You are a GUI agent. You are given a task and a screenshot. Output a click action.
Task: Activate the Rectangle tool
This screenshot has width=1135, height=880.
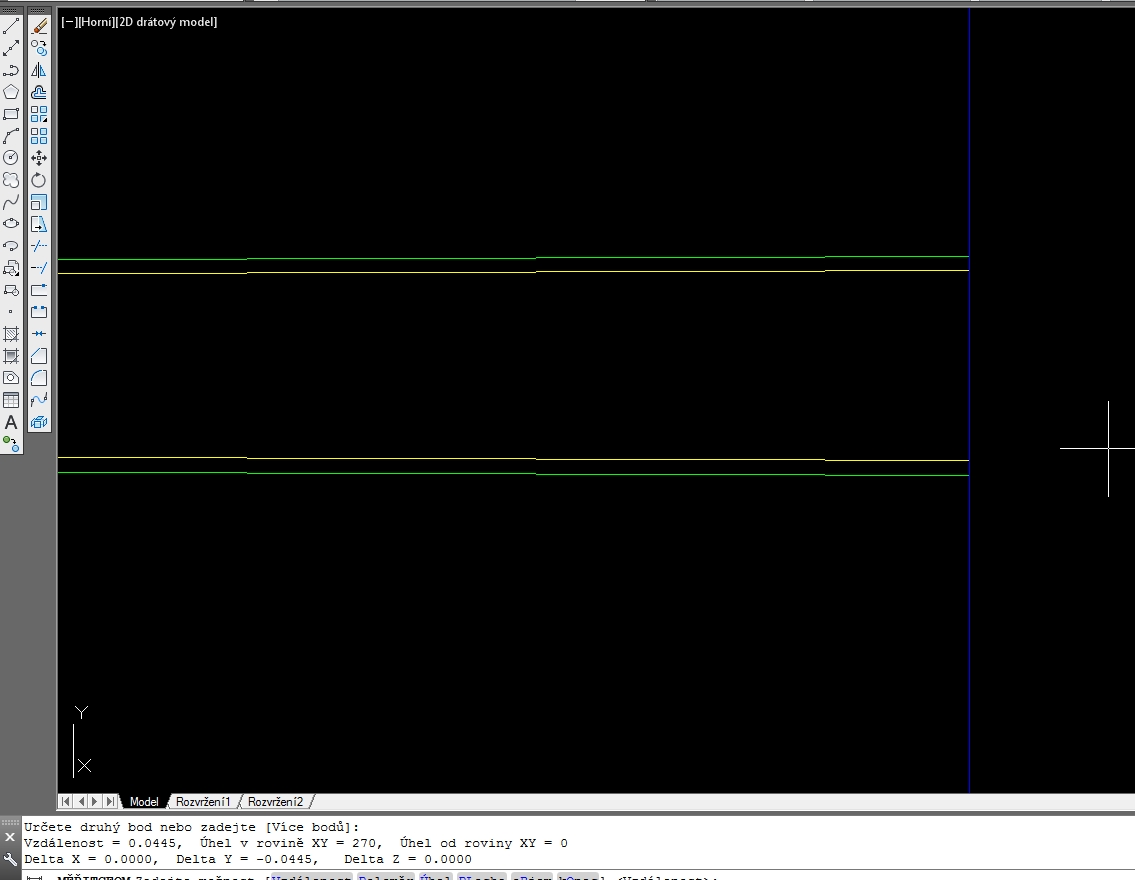pyautogui.click(x=11, y=114)
